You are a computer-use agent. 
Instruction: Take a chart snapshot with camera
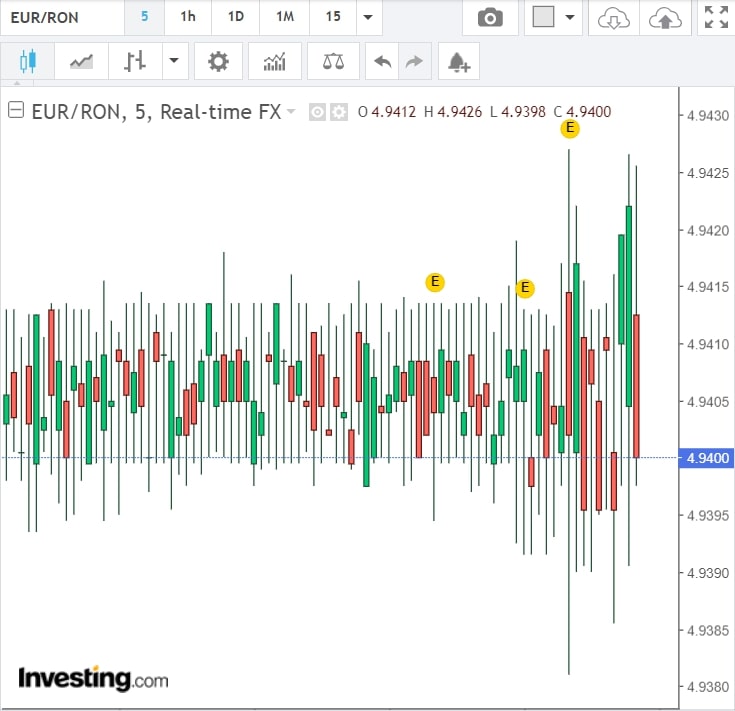tap(489, 18)
